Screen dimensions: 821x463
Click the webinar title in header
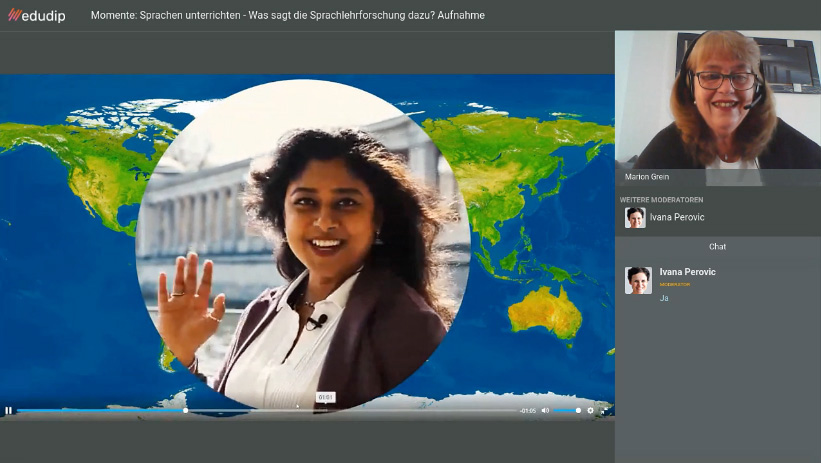287,15
